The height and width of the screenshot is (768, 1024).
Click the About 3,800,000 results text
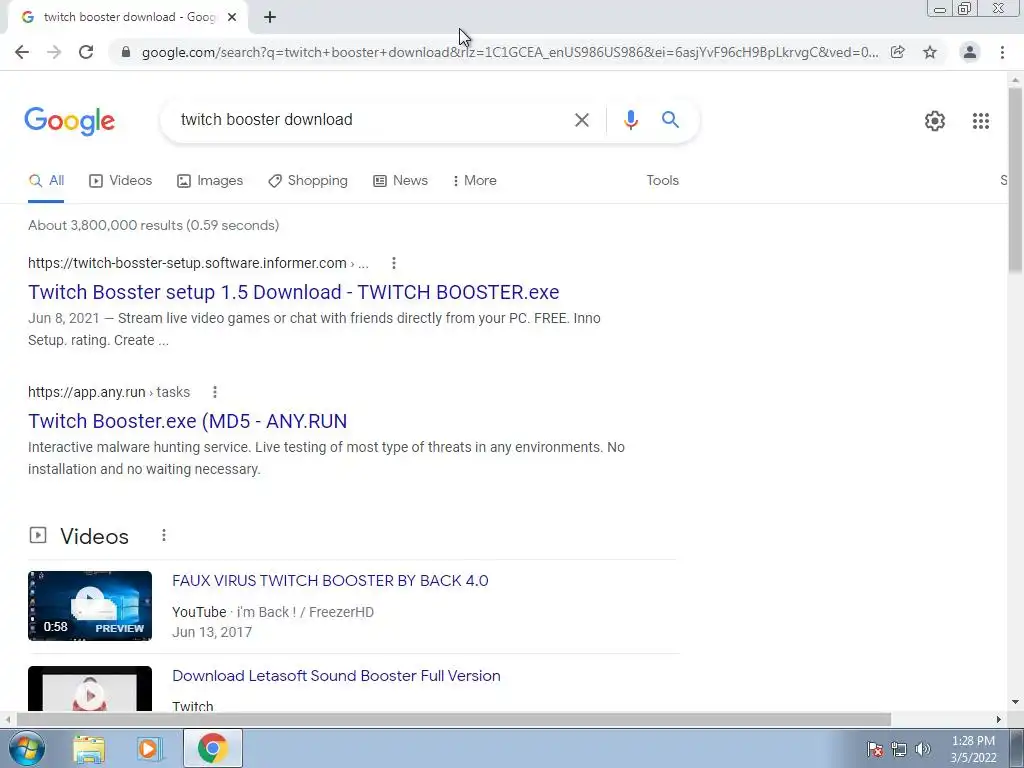(153, 225)
